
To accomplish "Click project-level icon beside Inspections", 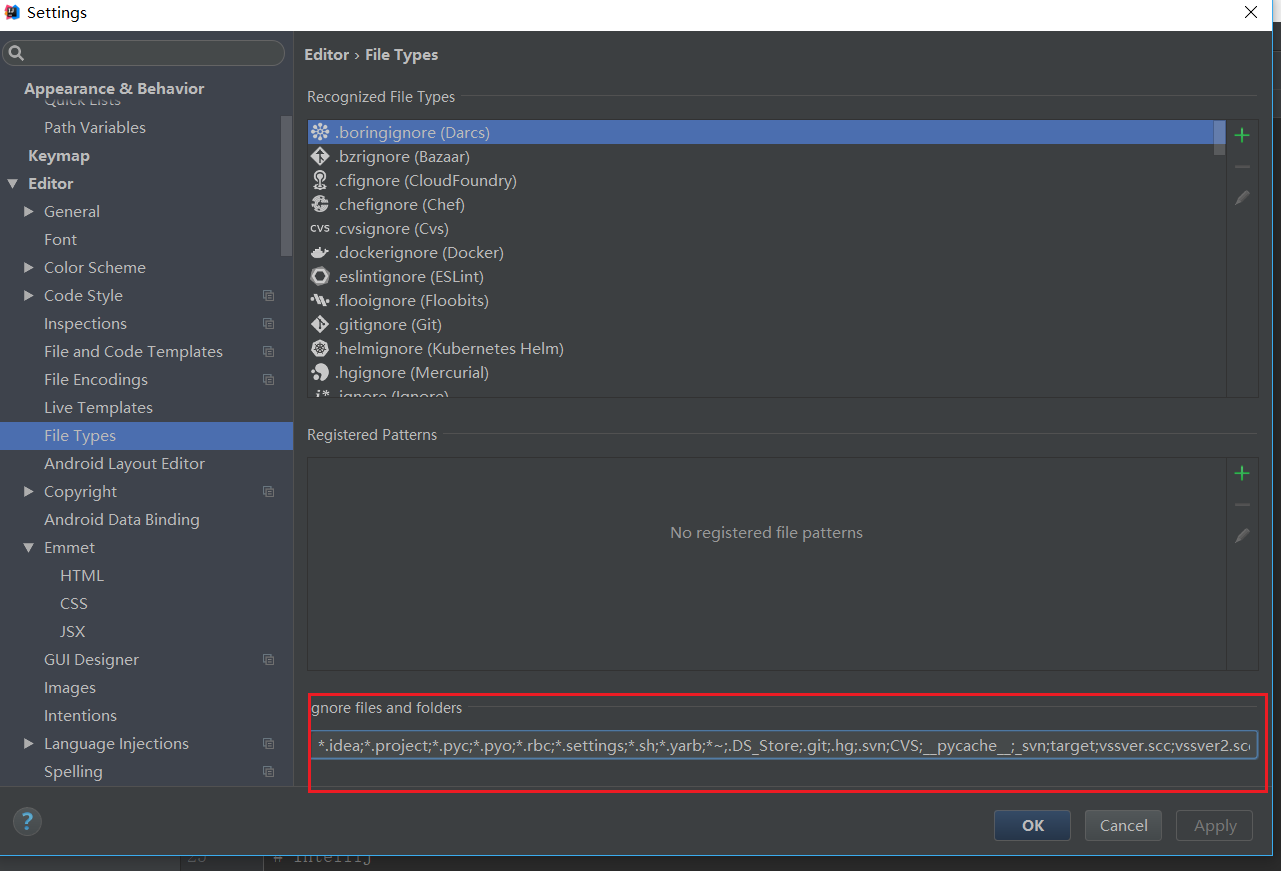I will pyautogui.click(x=268, y=324).
